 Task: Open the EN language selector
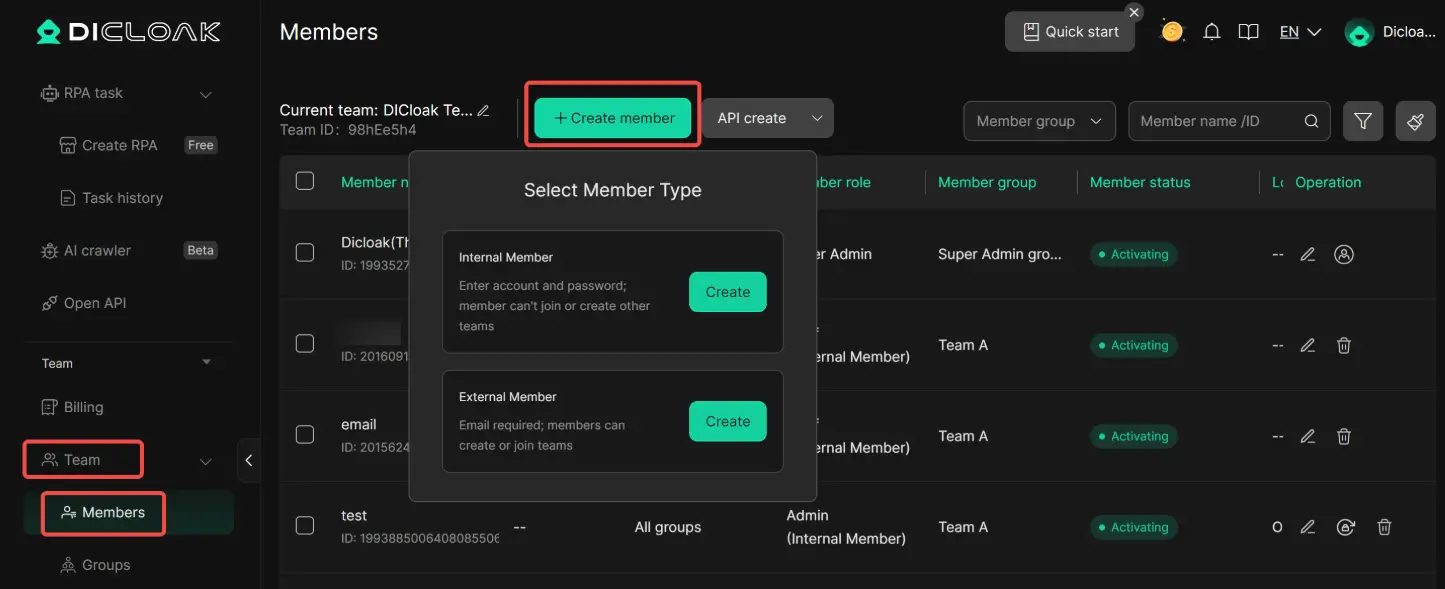point(1300,32)
